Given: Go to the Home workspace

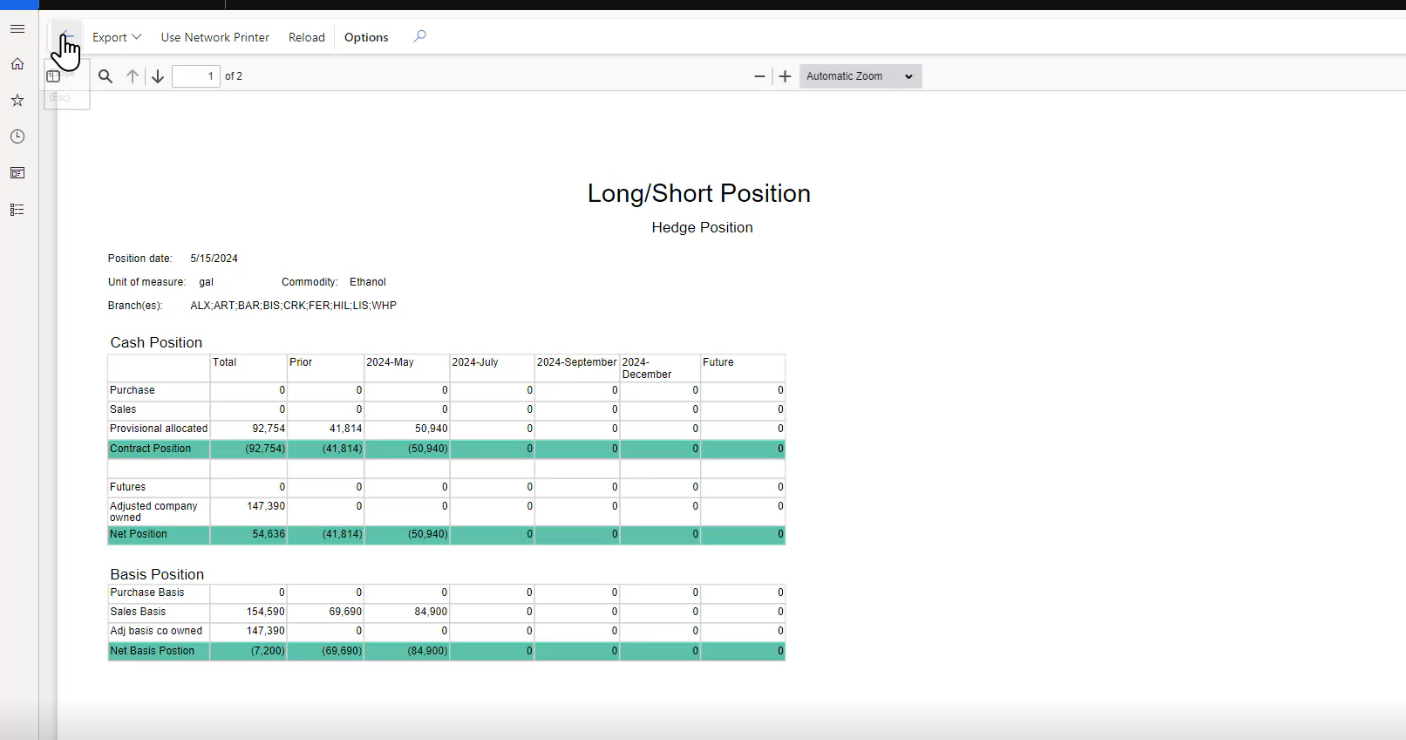Looking at the screenshot, I should point(17,63).
